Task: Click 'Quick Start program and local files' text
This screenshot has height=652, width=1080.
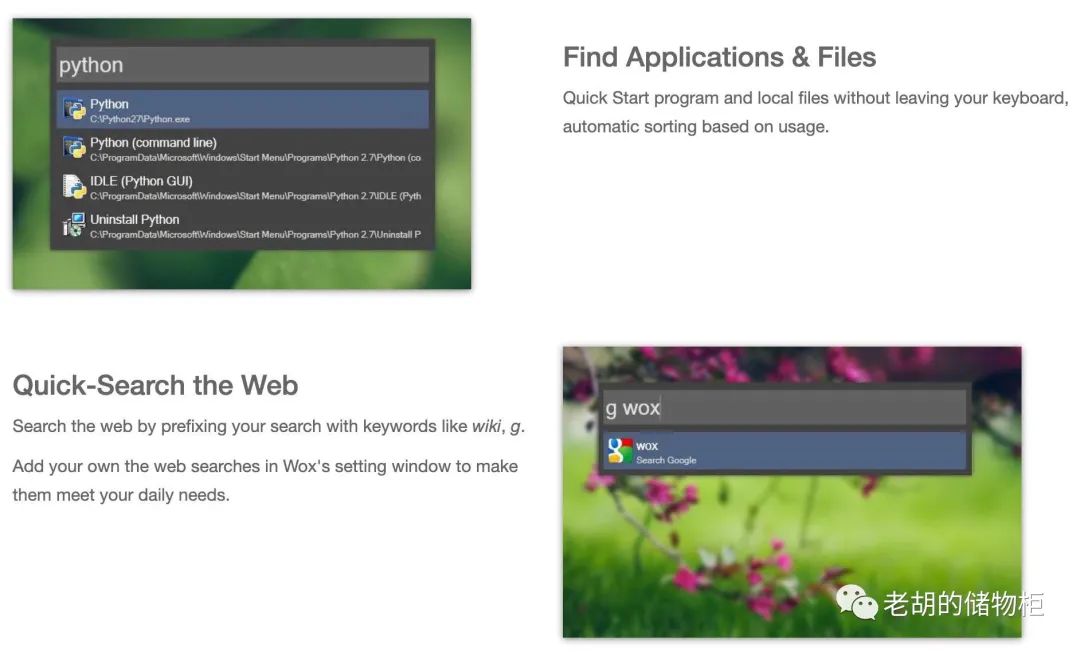Action: (x=696, y=98)
